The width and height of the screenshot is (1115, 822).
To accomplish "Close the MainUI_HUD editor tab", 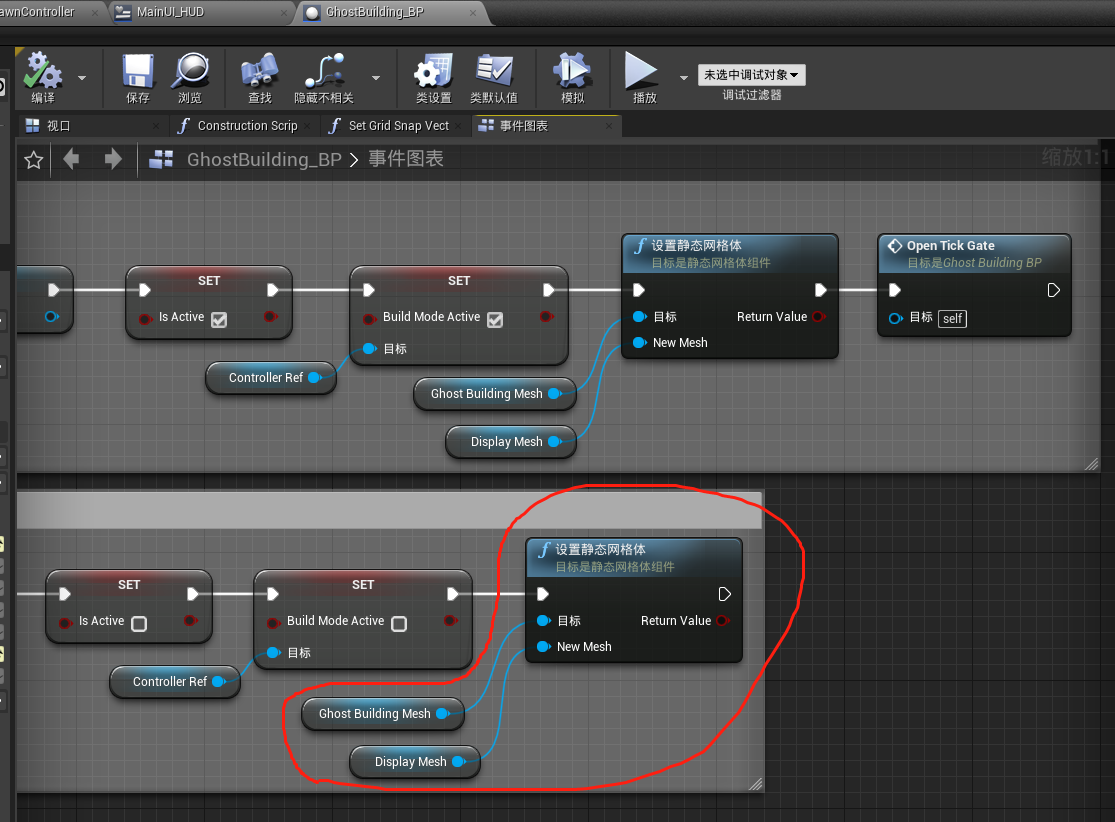I will tap(284, 13).
